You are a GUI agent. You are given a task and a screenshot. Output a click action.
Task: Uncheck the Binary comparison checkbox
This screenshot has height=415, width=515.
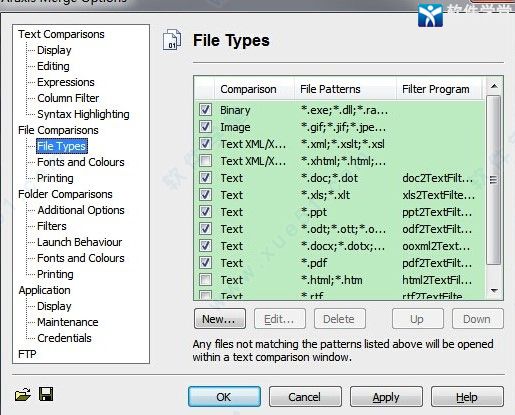pyautogui.click(x=205, y=110)
